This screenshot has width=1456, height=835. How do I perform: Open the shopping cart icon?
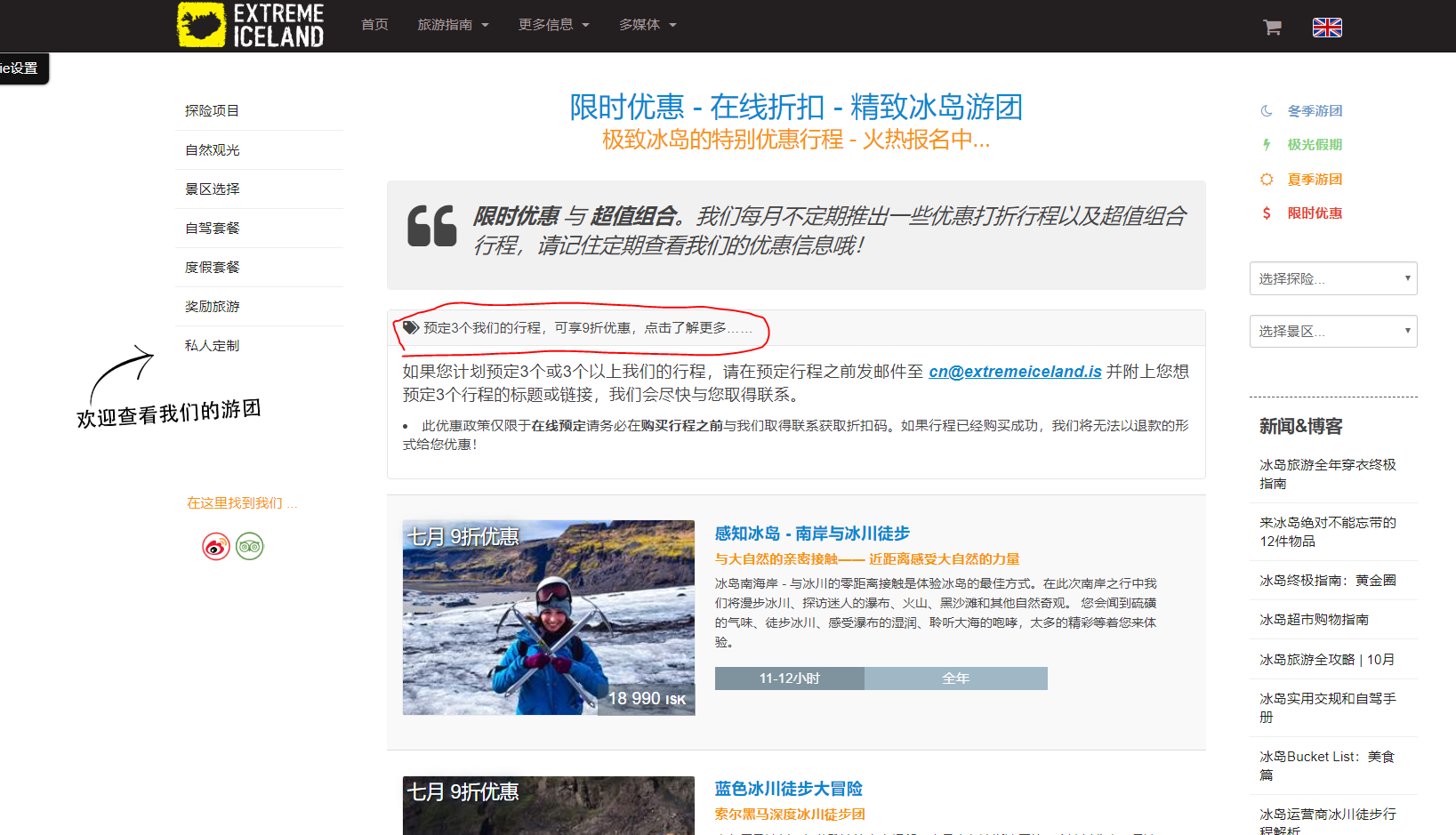tap(1272, 28)
